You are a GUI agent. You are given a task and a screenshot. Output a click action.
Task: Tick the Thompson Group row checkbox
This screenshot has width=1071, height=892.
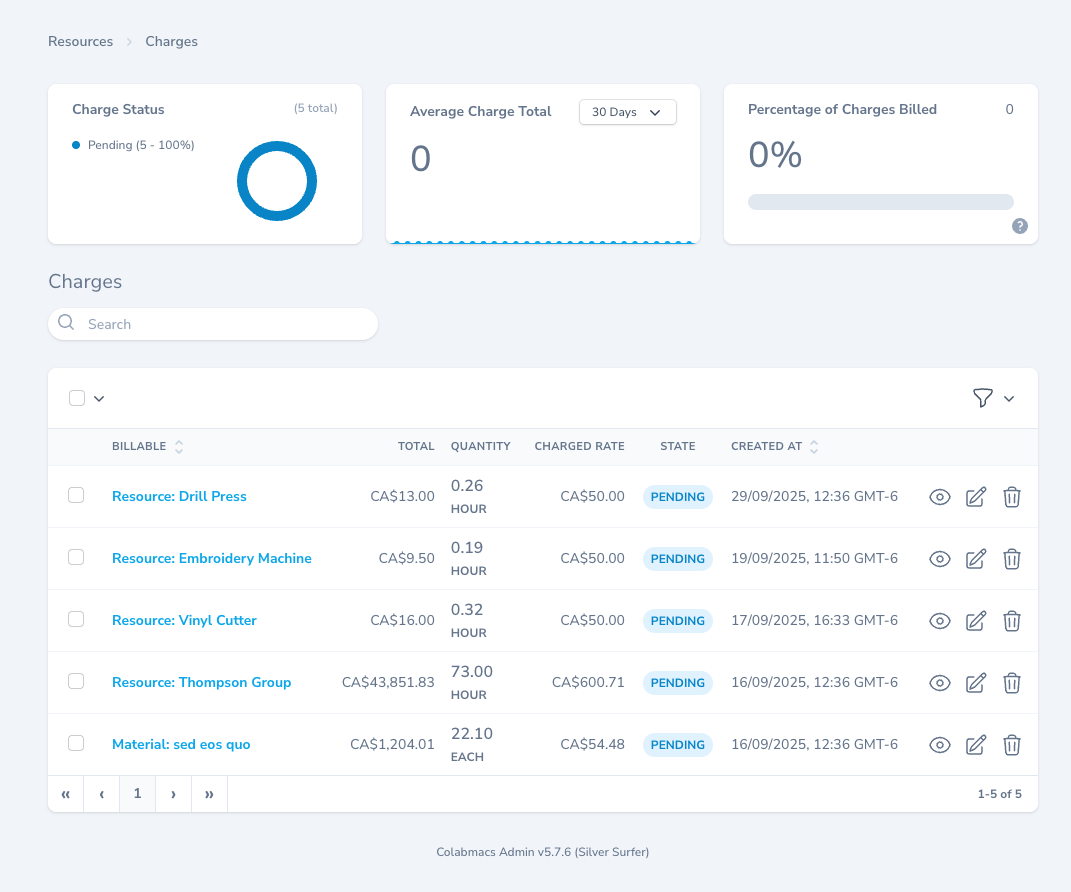[x=76, y=681]
